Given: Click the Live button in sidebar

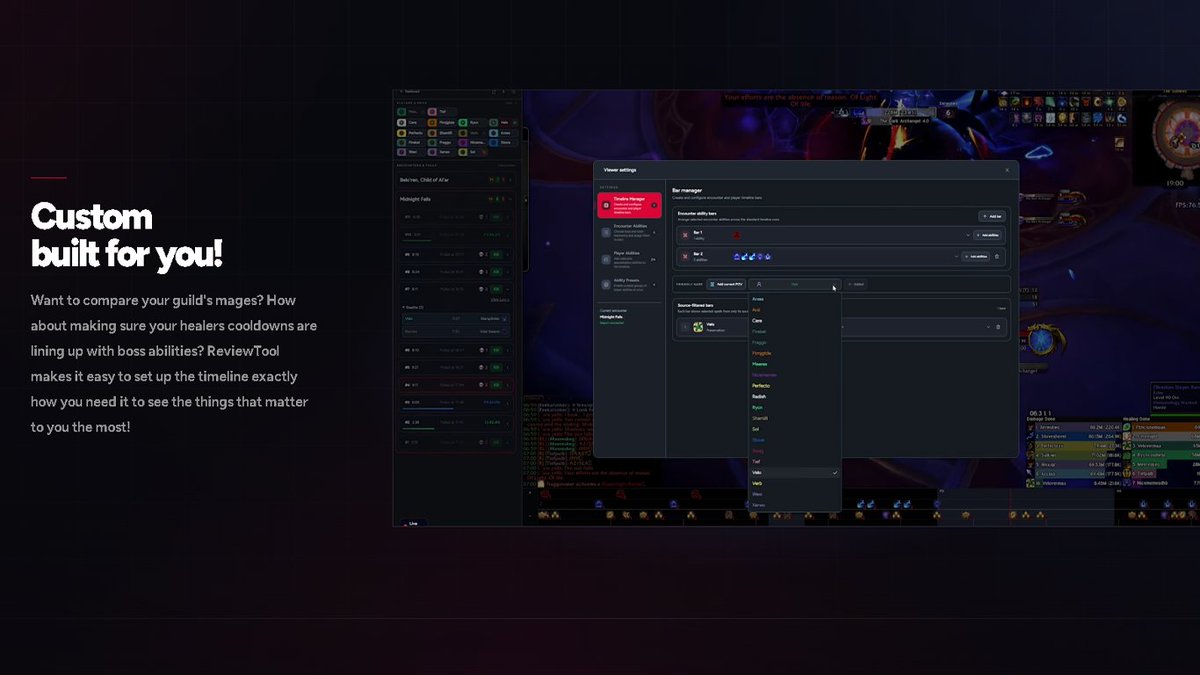Looking at the screenshot, I should click(412, 523).
